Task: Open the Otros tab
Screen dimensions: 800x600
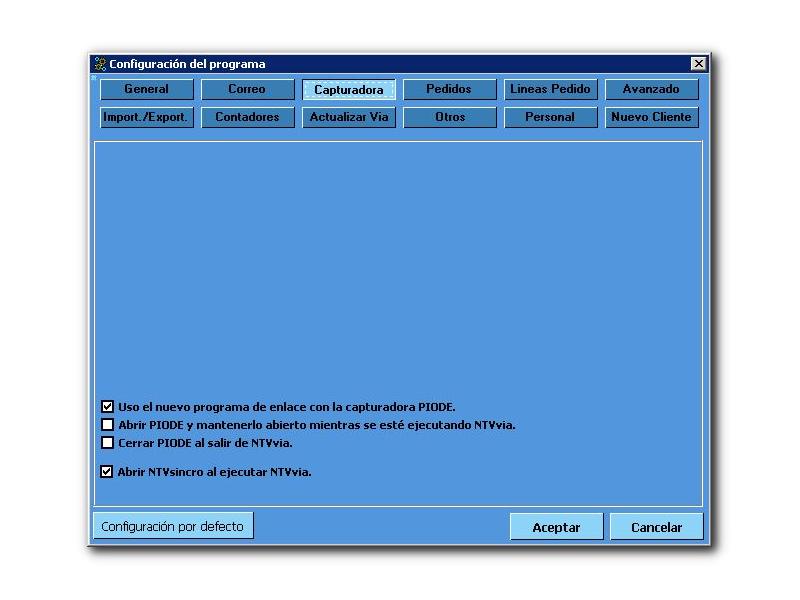Action: [x=449, y=117]
